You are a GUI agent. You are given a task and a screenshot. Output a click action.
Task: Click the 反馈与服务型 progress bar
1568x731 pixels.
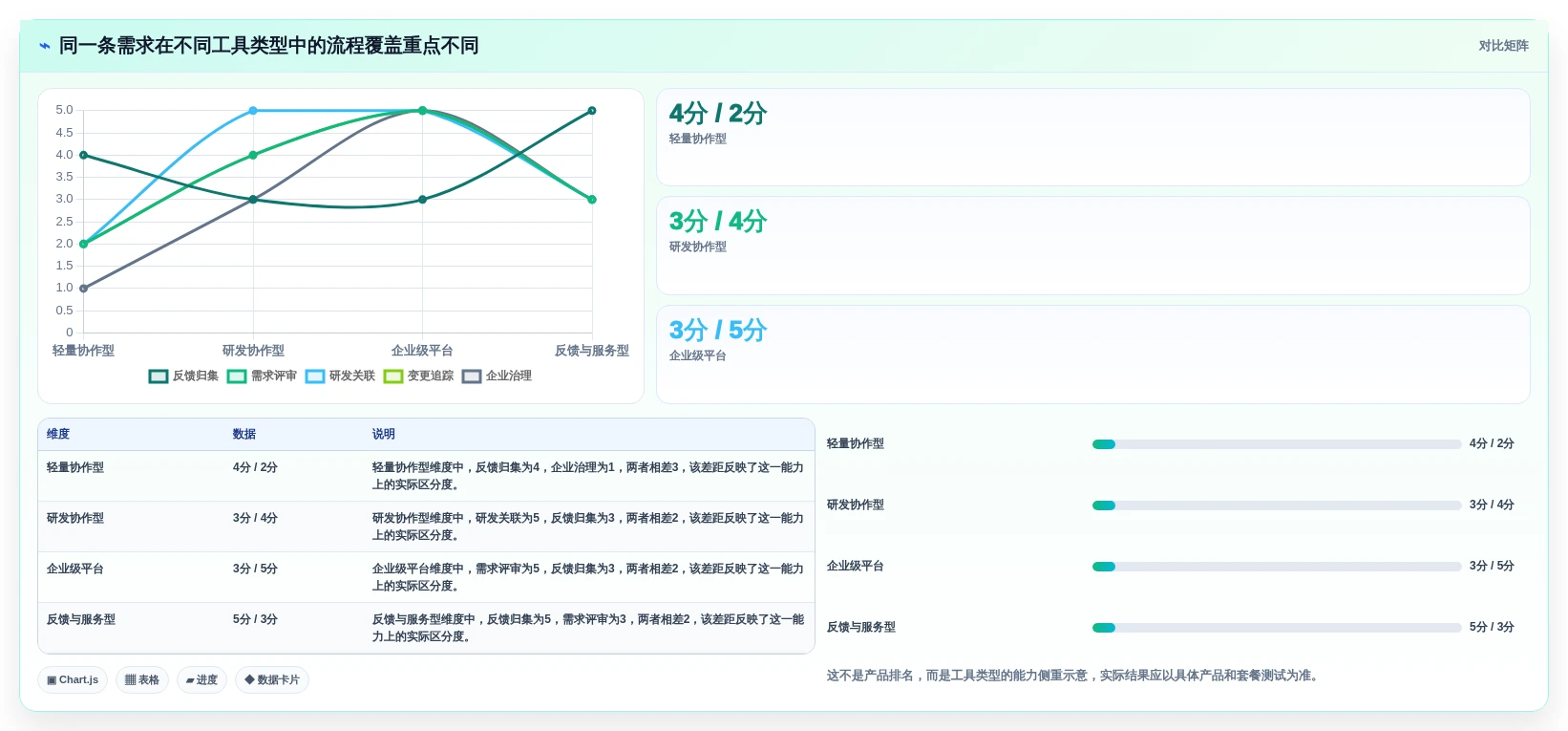coord(1277,628)
